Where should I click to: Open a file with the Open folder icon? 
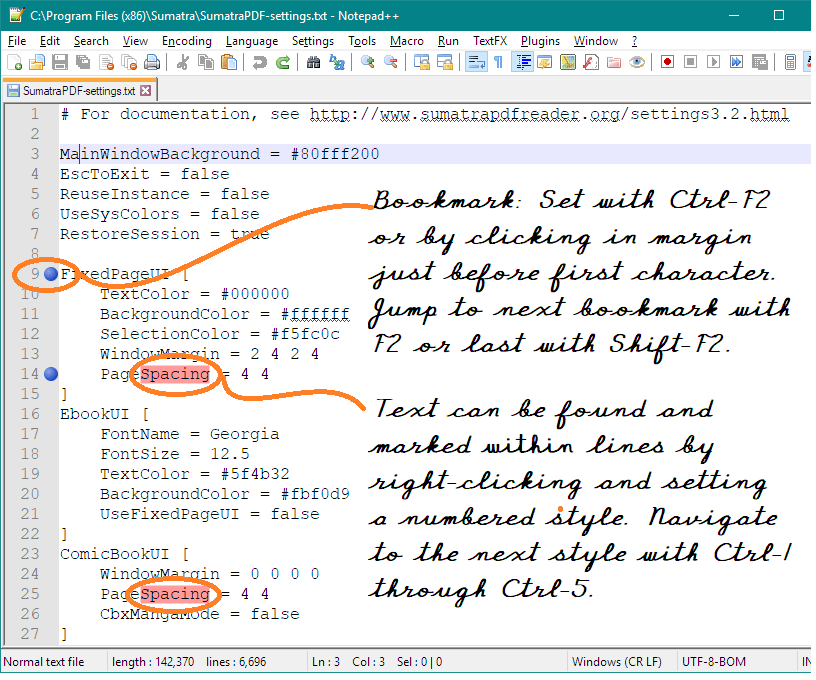38,62
